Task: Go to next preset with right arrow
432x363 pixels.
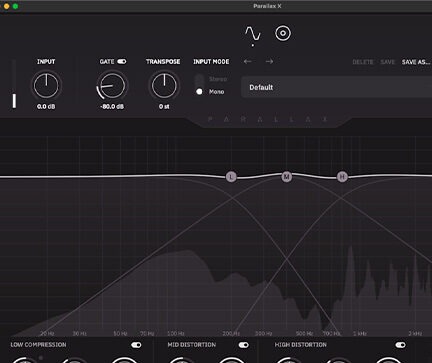Action: click(269, 61)
